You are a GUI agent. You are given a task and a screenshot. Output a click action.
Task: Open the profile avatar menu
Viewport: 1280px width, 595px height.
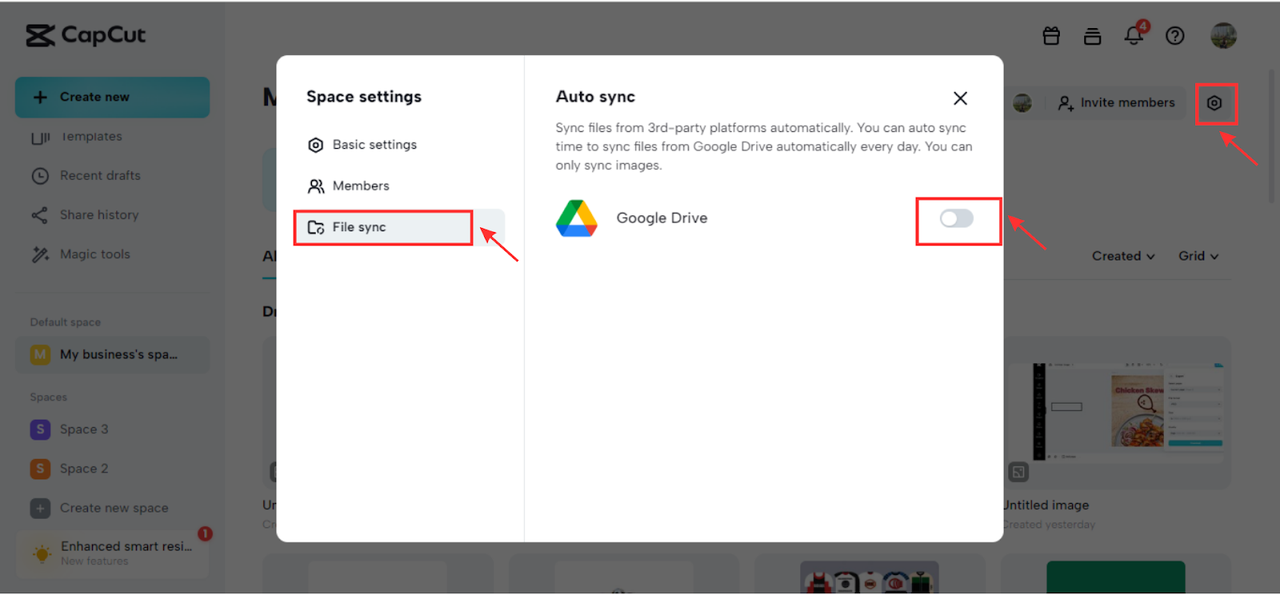pos(1223,36)
